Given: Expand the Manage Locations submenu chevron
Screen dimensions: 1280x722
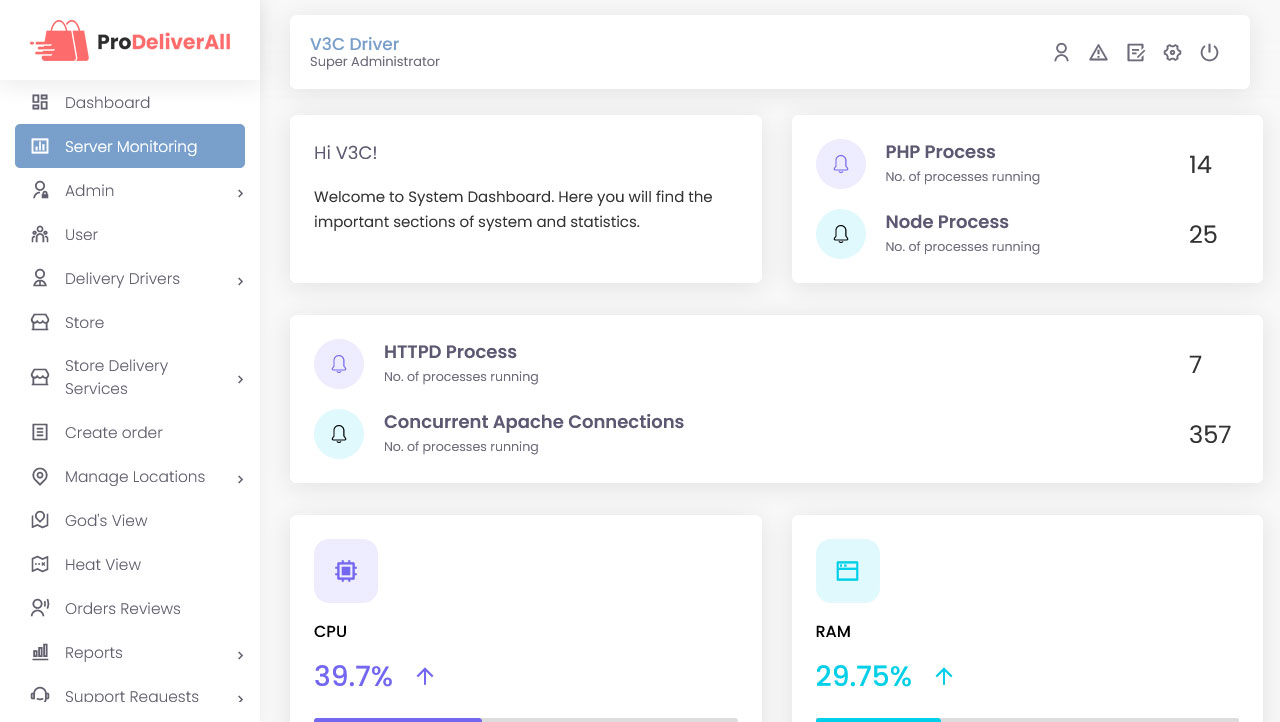Looking at the screenshot, I should (240, 479).
